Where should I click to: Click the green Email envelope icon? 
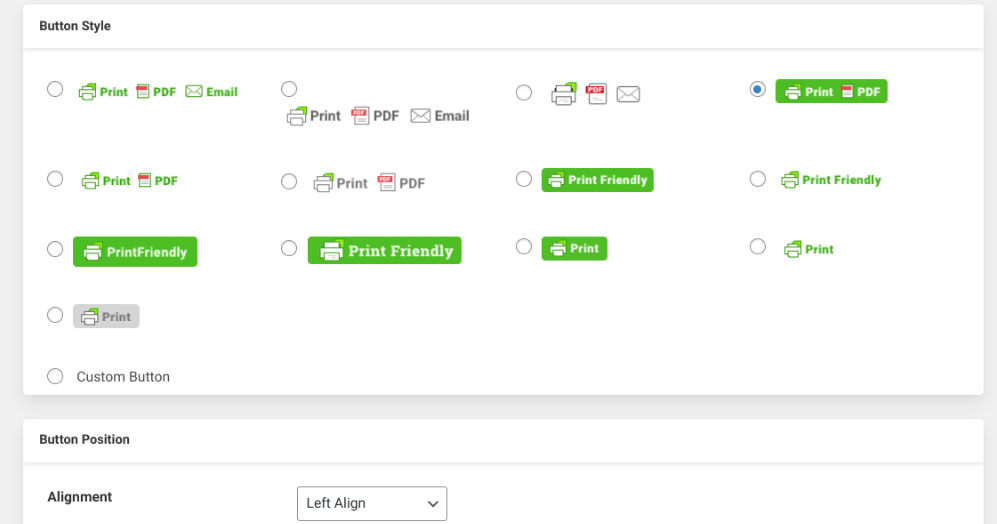click(x=194, y=91)
